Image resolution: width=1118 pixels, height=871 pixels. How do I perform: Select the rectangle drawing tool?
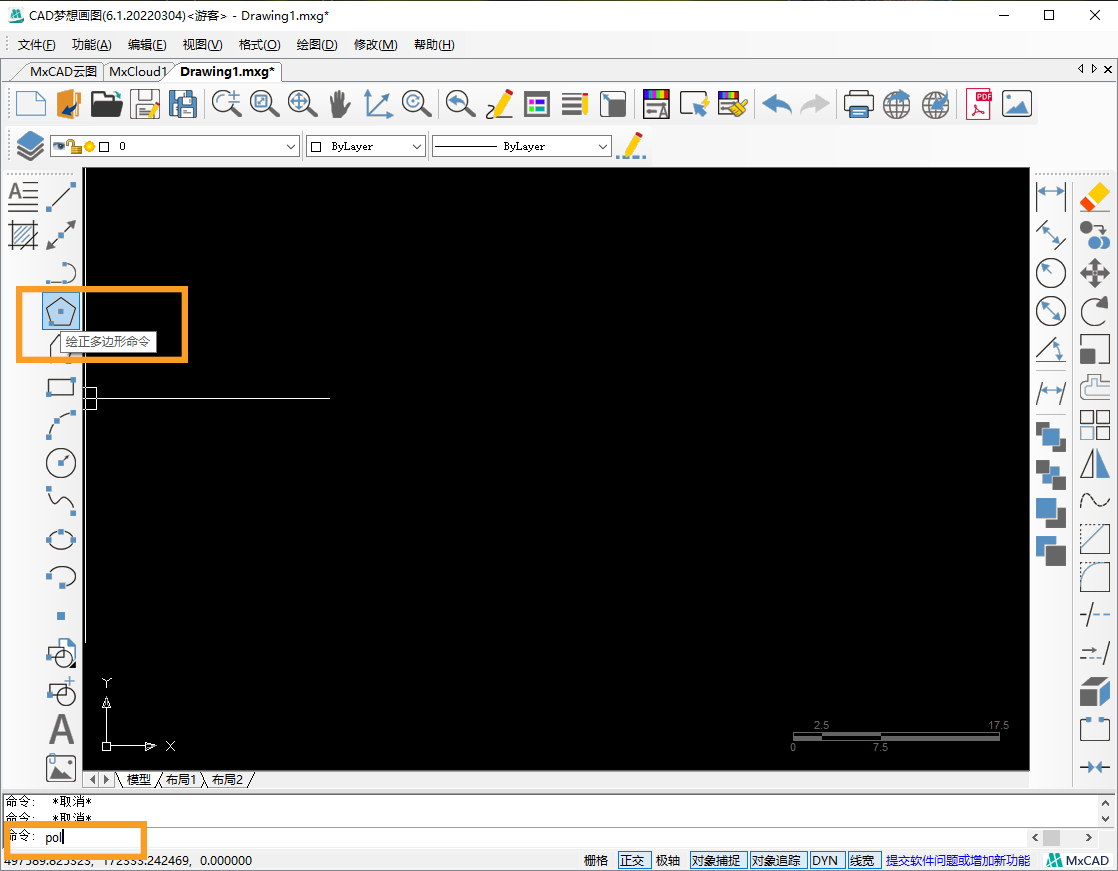point(61,387)
